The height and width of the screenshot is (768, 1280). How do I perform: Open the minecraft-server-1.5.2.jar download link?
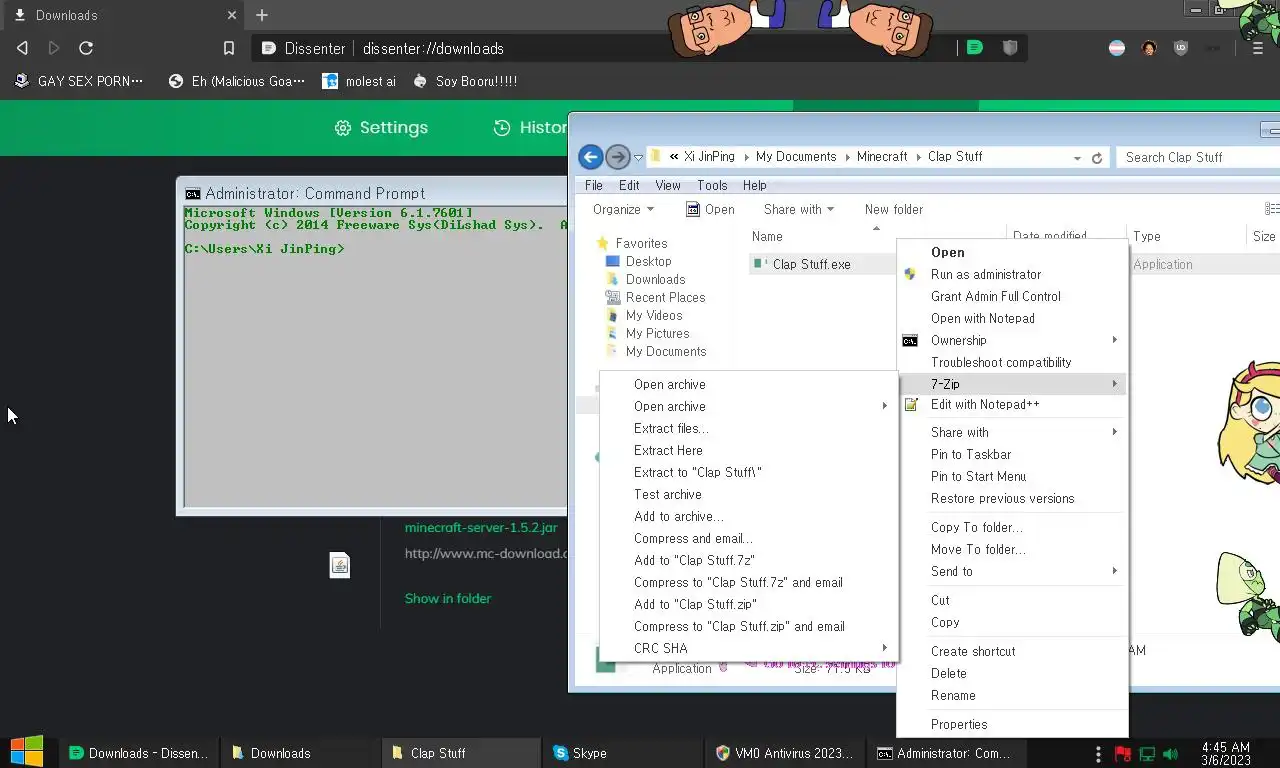[x=481, y=527]
